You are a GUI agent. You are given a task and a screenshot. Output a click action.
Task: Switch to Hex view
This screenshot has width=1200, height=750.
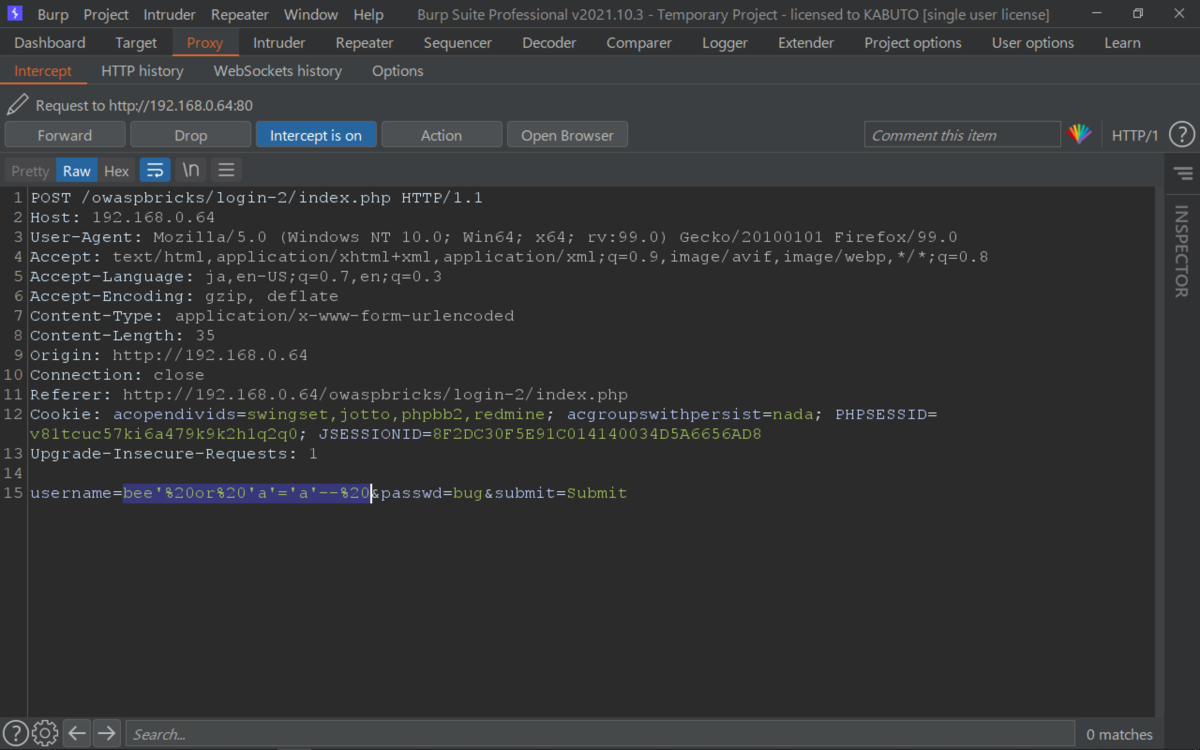tap(117, 171)
